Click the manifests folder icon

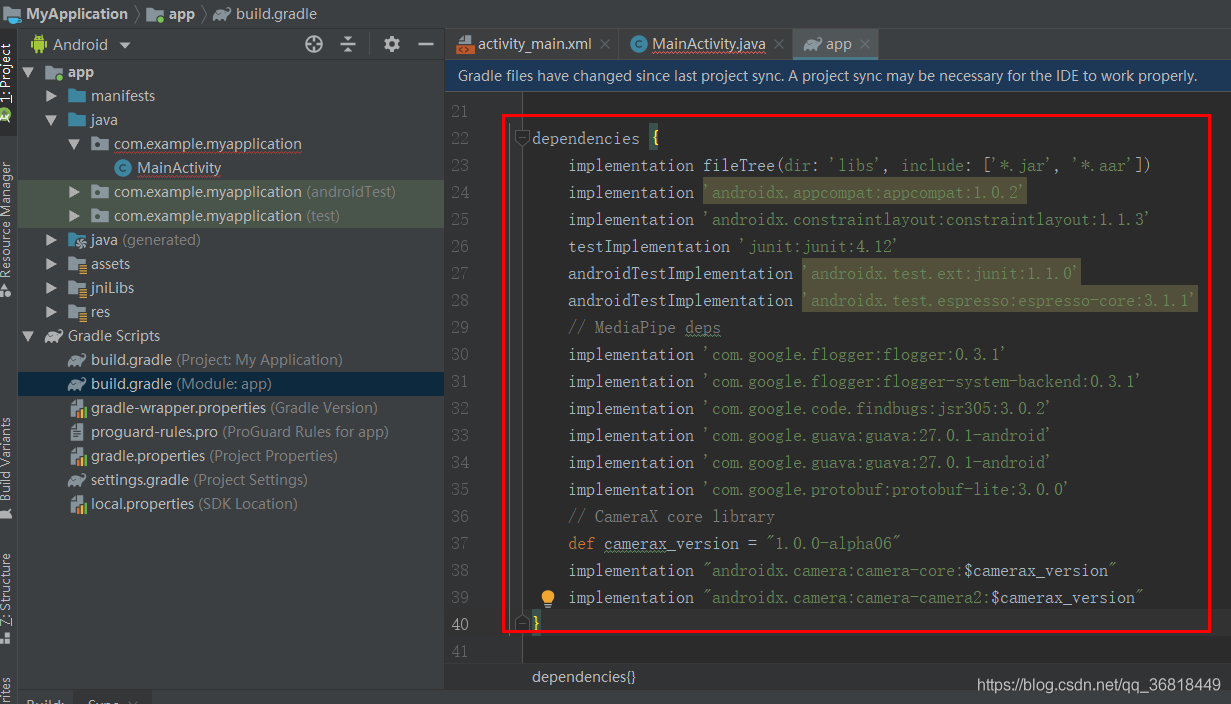pyautogui.click(x=77, y=96)
